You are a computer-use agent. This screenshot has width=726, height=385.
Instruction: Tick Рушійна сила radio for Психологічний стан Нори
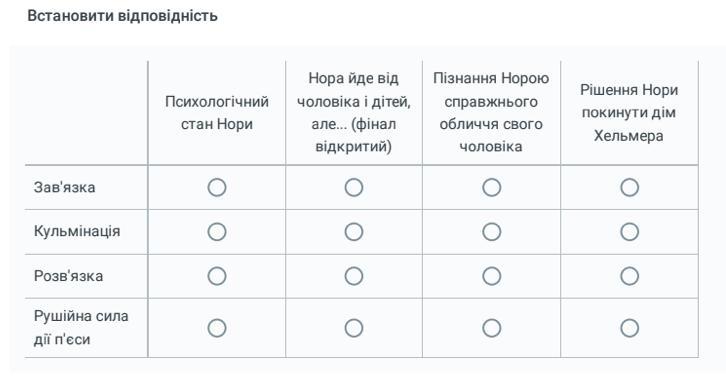[217, 328]
